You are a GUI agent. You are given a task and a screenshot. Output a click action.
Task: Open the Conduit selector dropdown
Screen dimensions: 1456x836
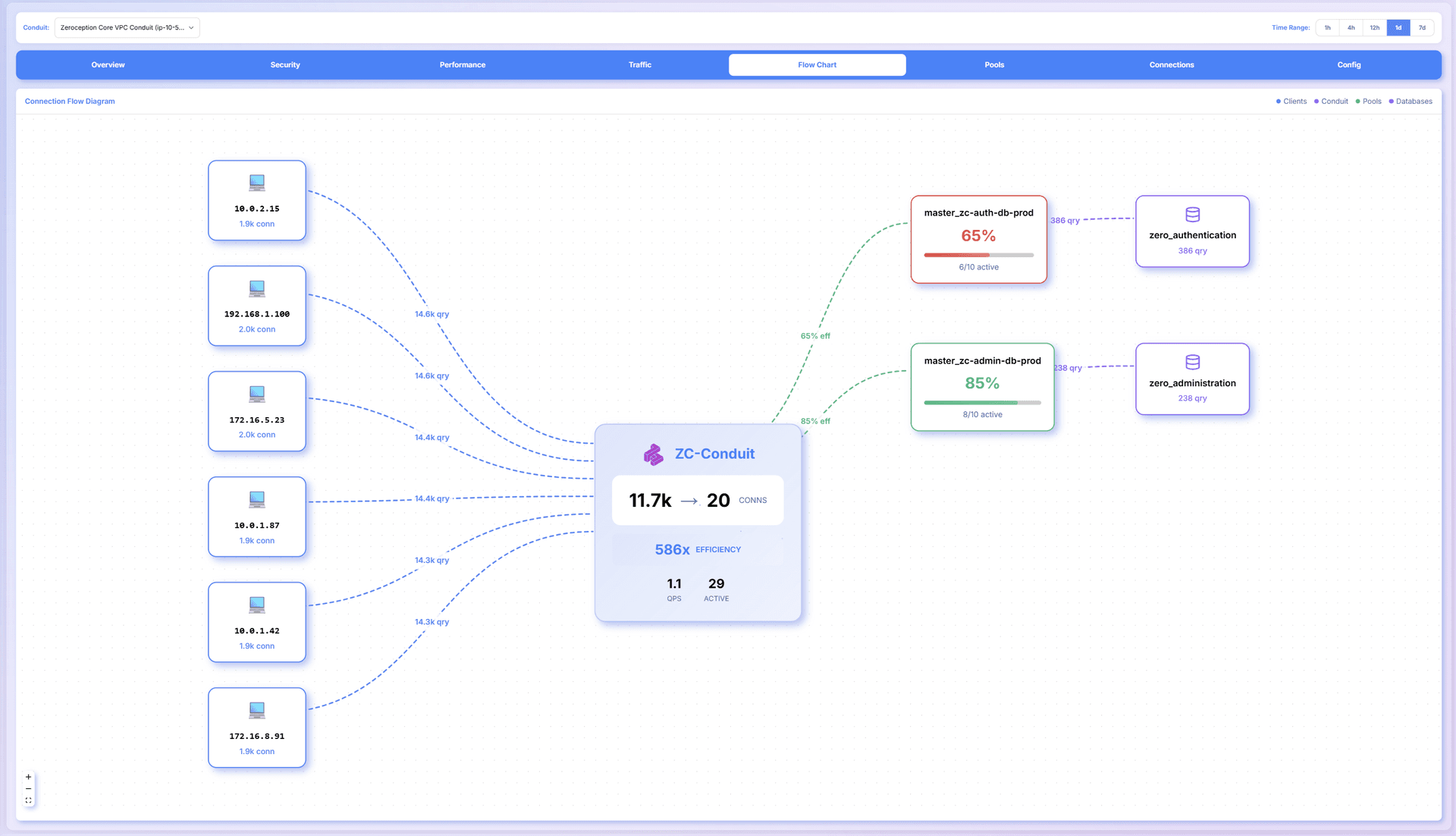[127, 27]
